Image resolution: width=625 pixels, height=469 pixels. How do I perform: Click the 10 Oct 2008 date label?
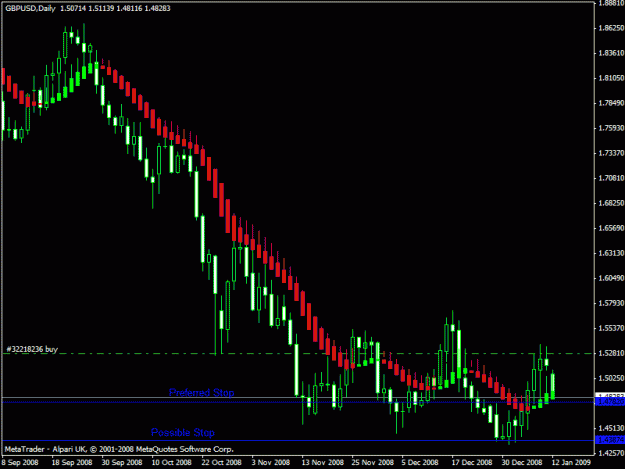pos(172,463)
